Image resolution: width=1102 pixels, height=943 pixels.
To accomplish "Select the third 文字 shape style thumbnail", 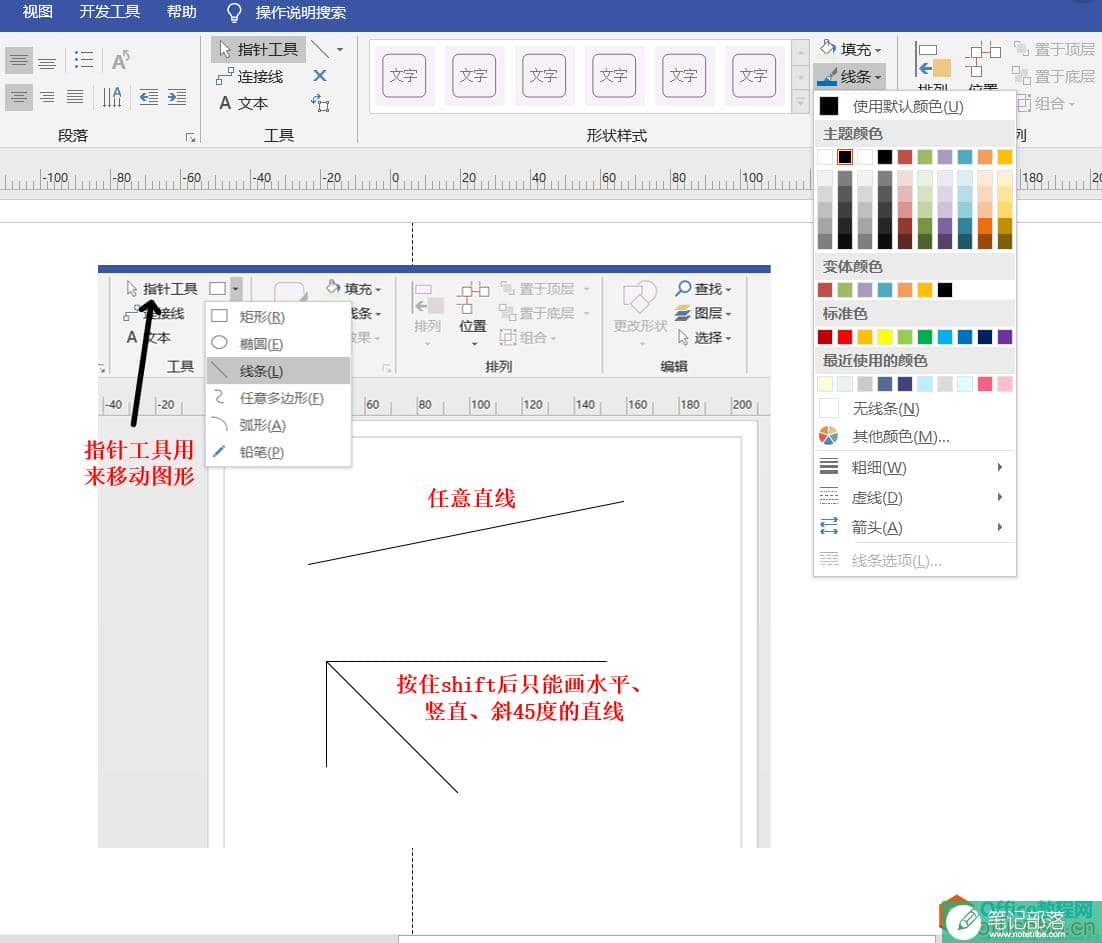I will [544, 75].
